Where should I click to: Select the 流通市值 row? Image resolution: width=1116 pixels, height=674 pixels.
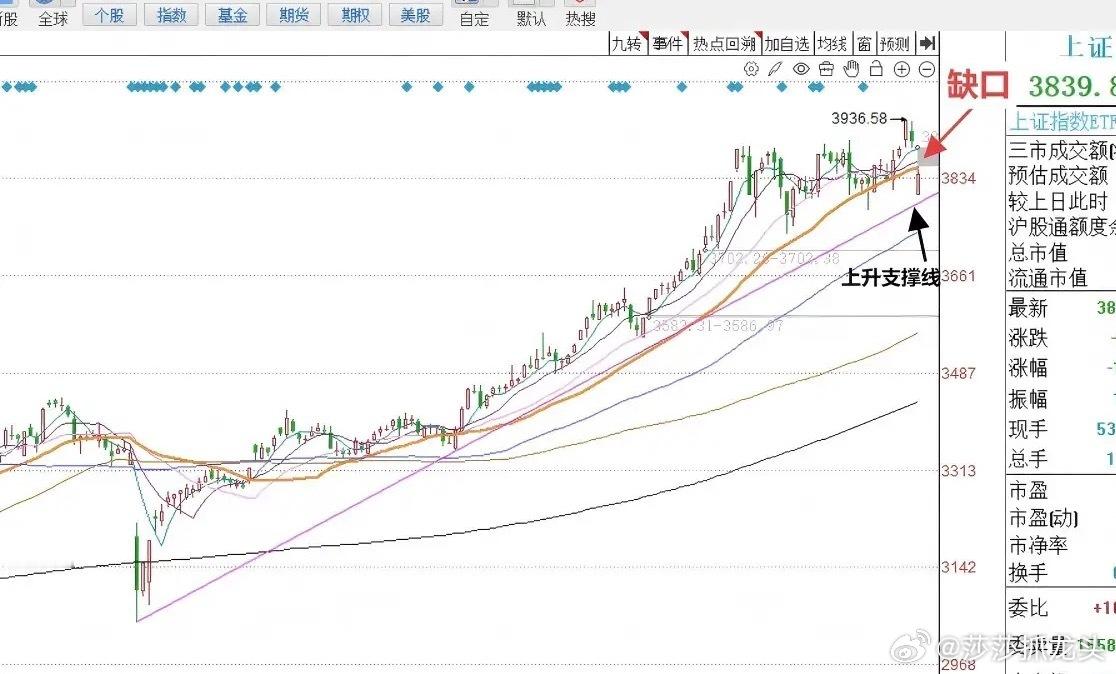pyautogui.click(x=1062, y=277)
